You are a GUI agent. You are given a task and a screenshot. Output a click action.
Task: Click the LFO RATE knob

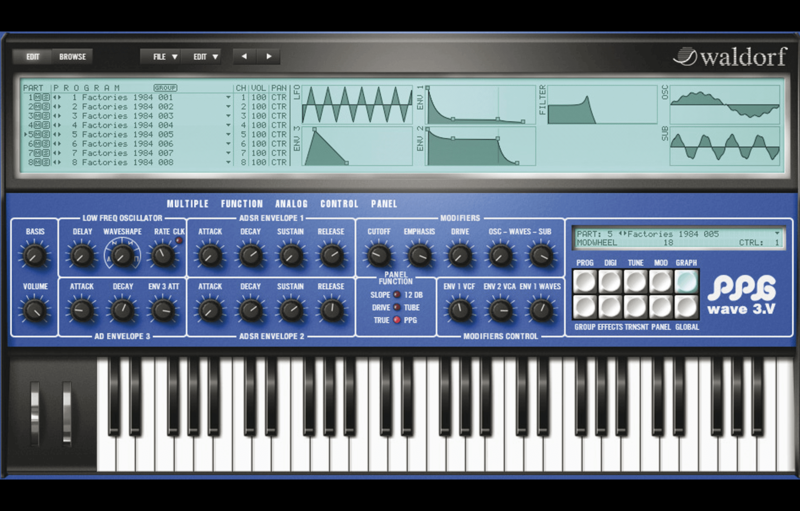coord(163,255)
